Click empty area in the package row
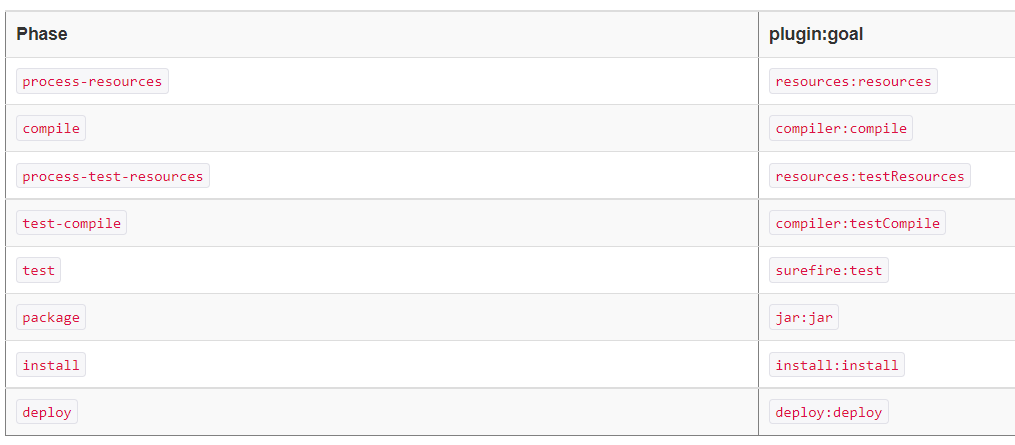This screenshot has width=1015, height=445. click(x=421, y=317)
